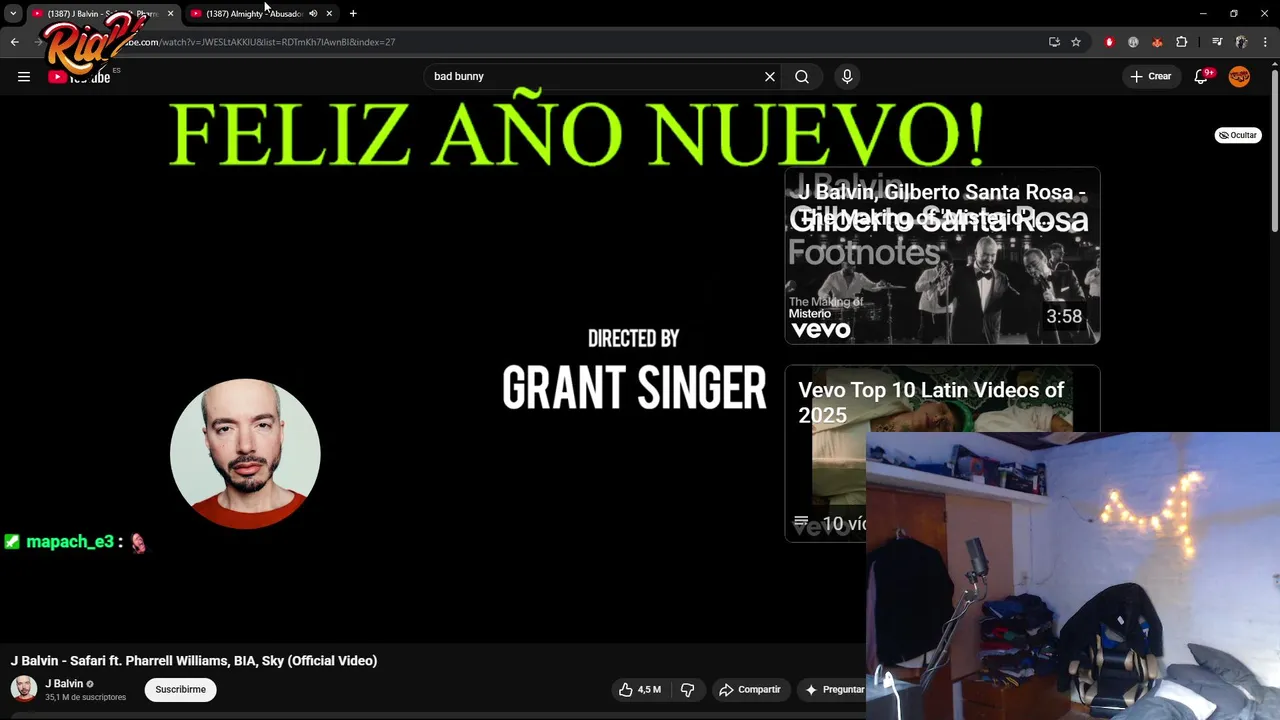Click the video title 'J Balvin - Safari'

(194, 661)
